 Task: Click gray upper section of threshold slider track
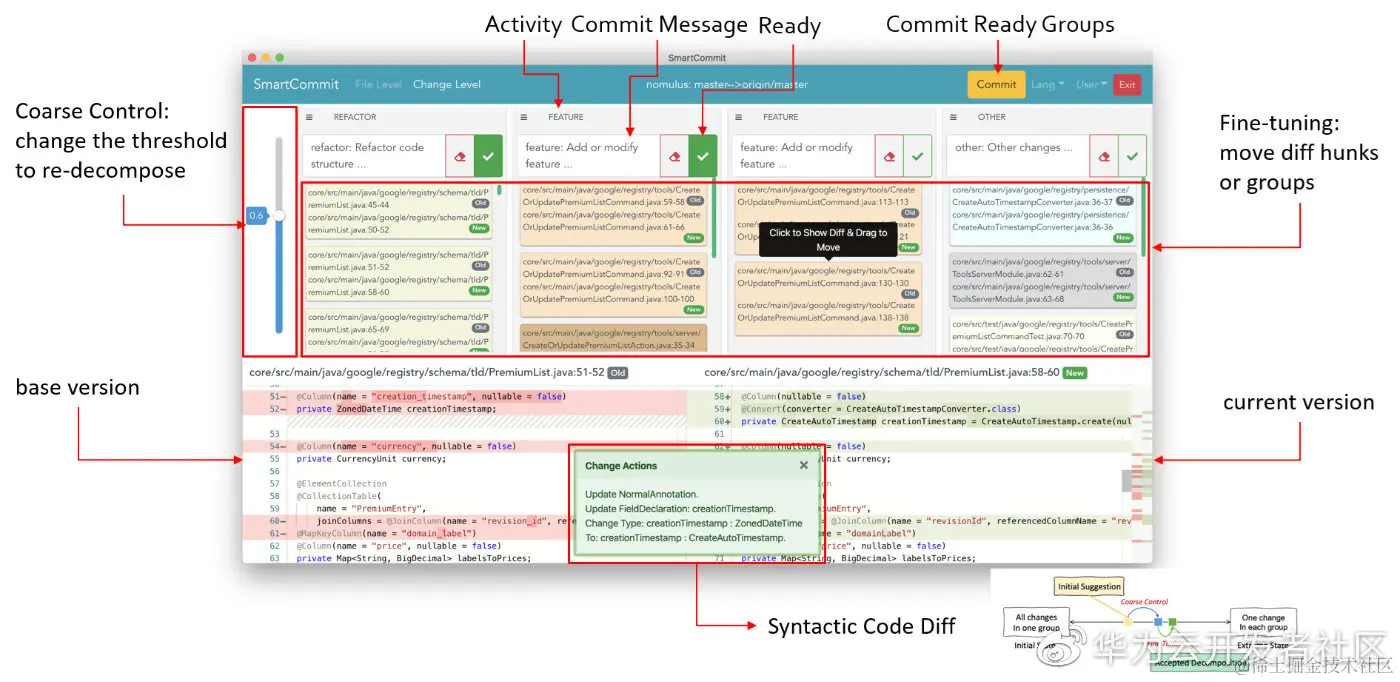279,172
